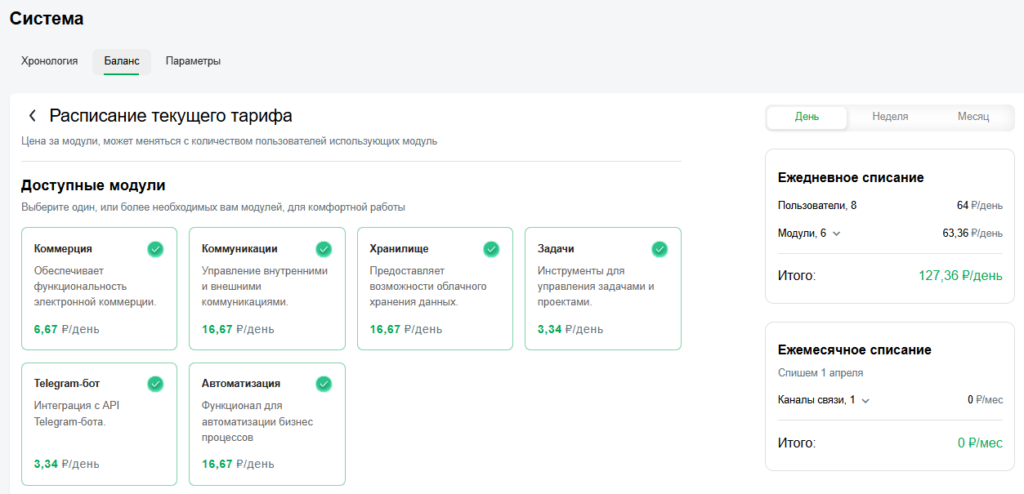Uncheck the Автоматизация module checkmark
Screen dimensions: 1024x494
pyautogui.click(x=323, y=383)
